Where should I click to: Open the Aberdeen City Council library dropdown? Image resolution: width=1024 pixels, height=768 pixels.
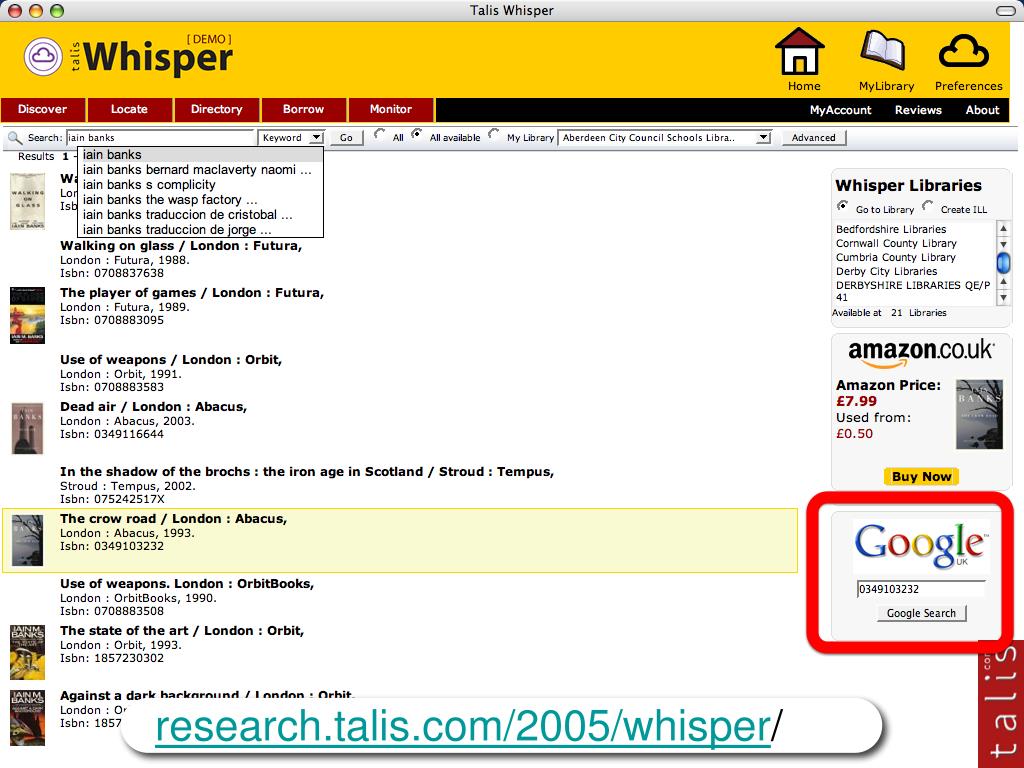point(665,138)
